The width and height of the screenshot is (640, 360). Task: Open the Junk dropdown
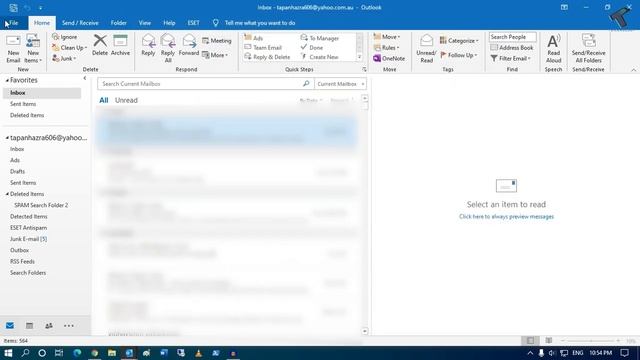64,58
